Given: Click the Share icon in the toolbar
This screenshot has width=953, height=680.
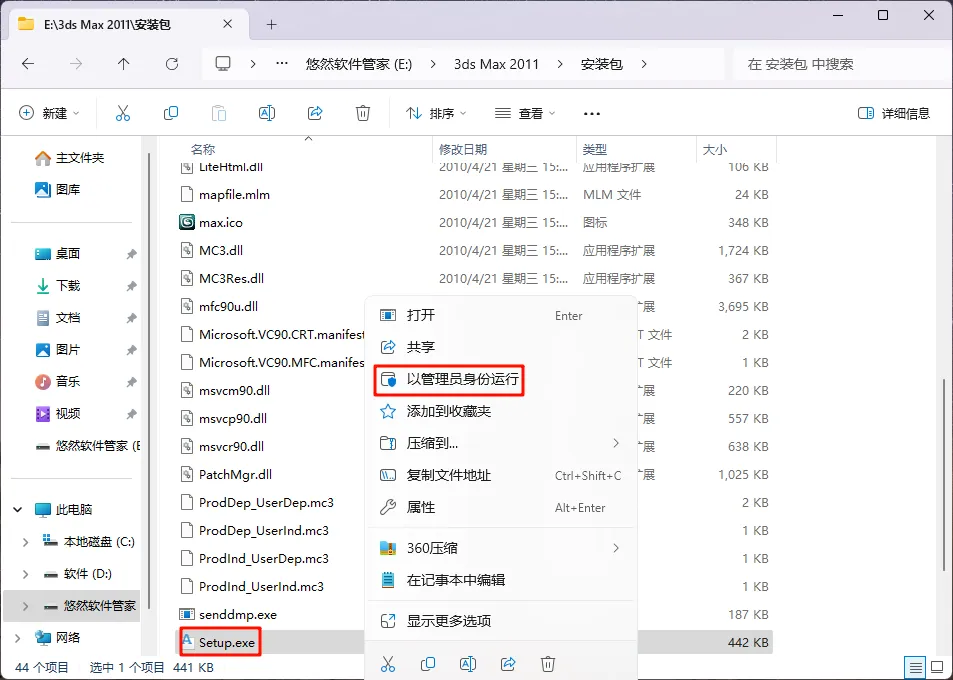Looking at the screenshot, I should [x=315, y=113].
